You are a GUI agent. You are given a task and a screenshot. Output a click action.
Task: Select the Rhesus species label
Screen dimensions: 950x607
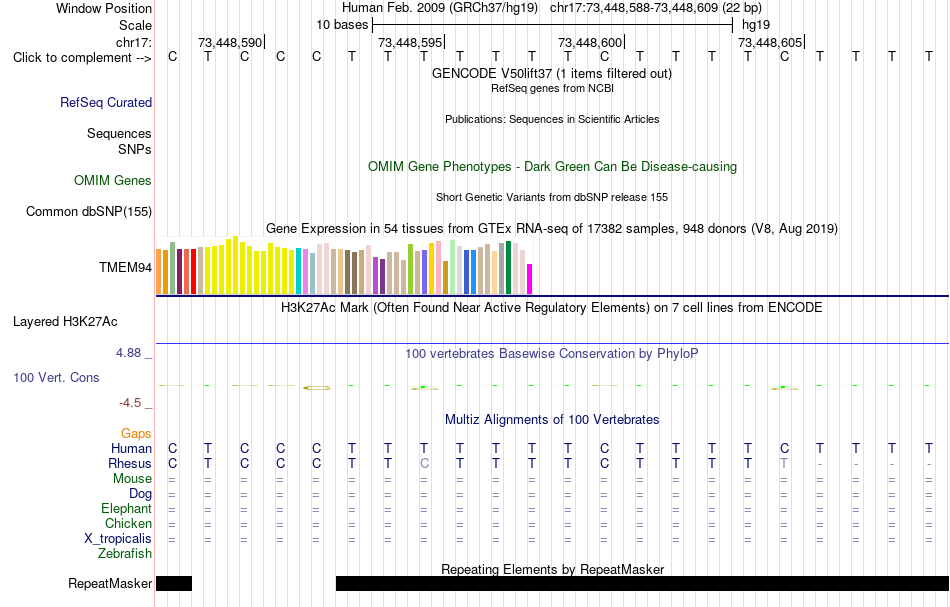point(130,463)
